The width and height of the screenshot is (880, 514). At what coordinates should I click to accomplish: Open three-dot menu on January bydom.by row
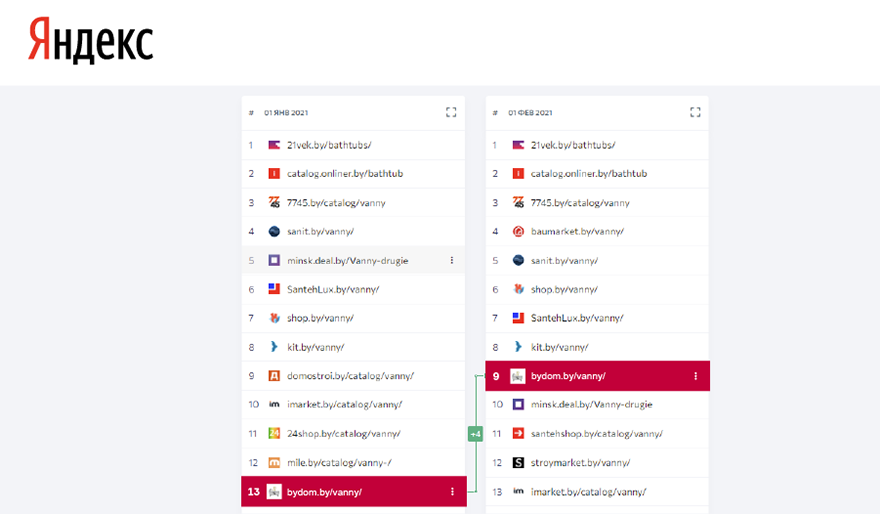pyautogui.click(x=452, y=492)
